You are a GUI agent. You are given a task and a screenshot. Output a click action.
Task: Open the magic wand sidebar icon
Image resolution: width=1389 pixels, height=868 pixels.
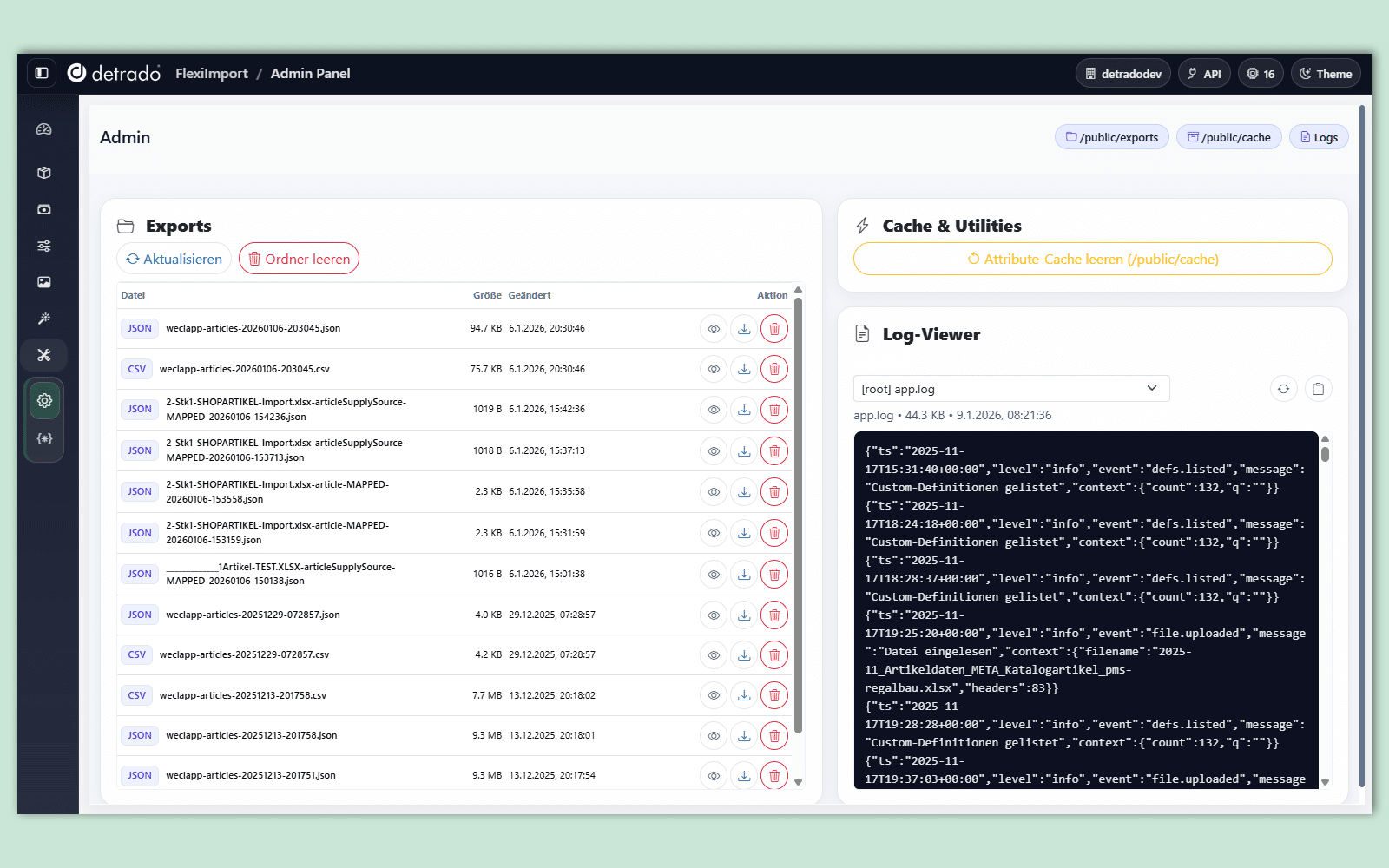(44, 319)
